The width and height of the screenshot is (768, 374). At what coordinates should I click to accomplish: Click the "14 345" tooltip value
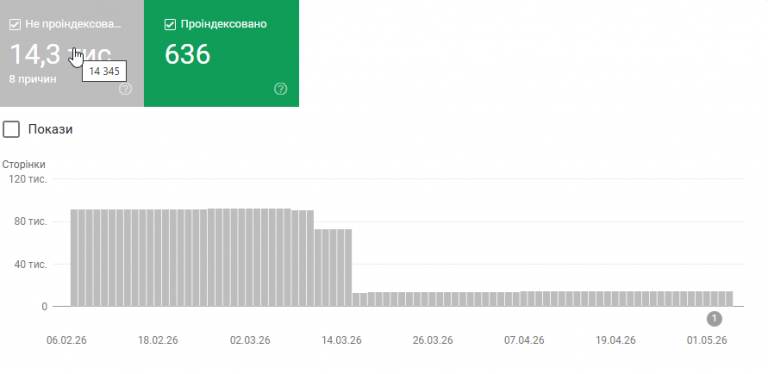tap(104, 71)
